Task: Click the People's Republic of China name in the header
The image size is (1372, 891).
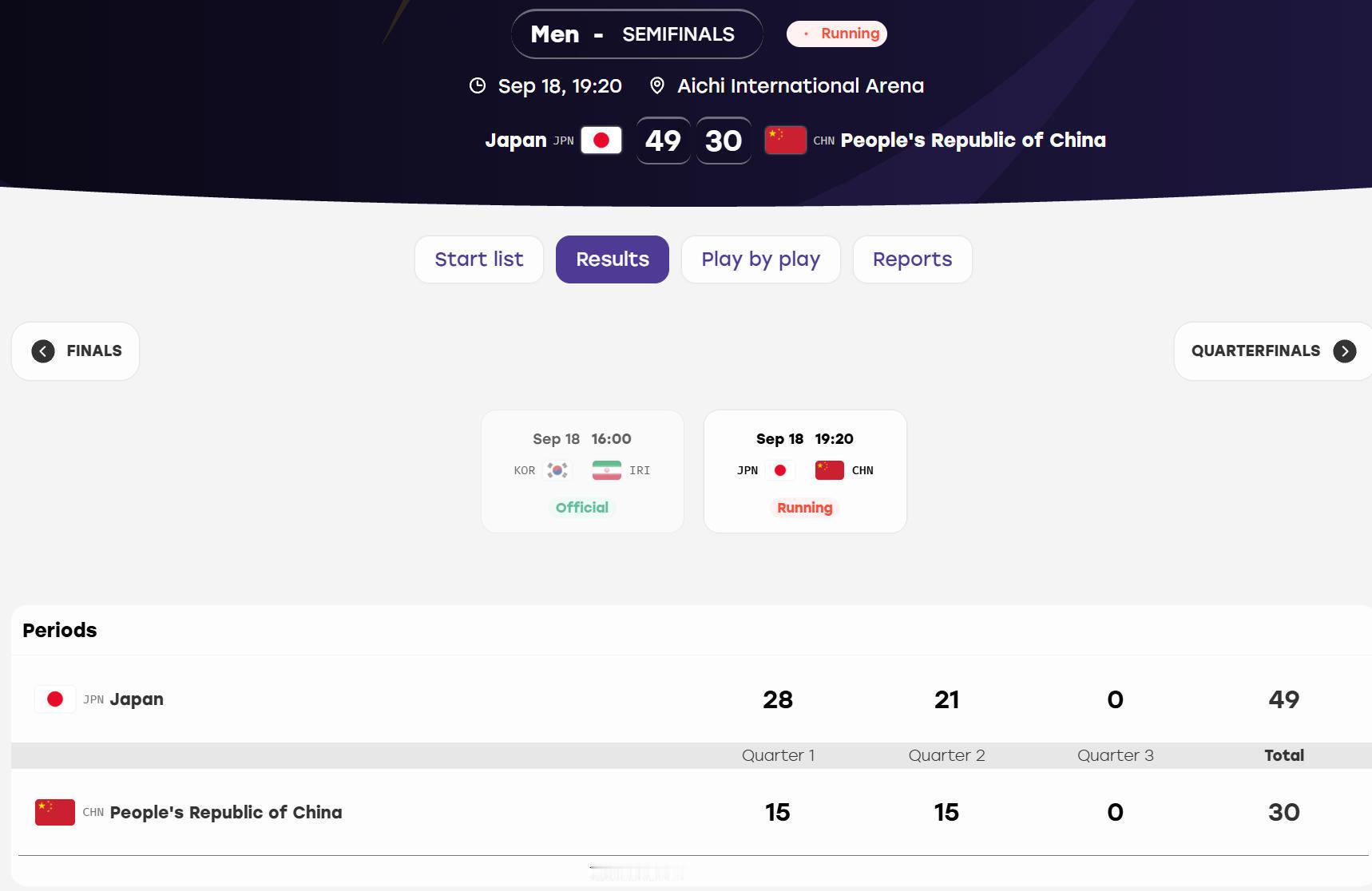Action: [x=973, y=141]
